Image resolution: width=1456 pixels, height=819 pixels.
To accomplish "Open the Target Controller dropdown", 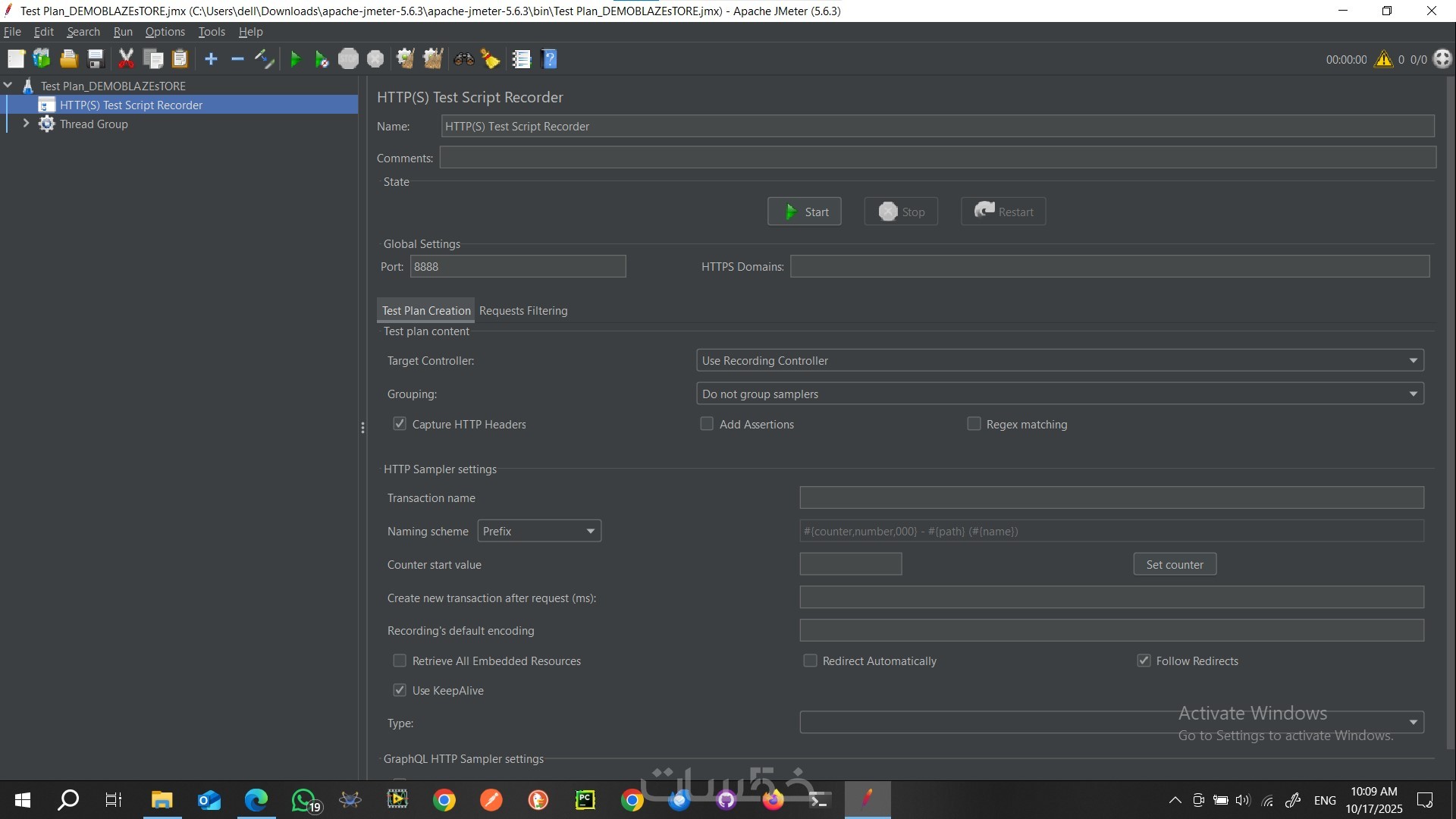I will coord(1059,360).
